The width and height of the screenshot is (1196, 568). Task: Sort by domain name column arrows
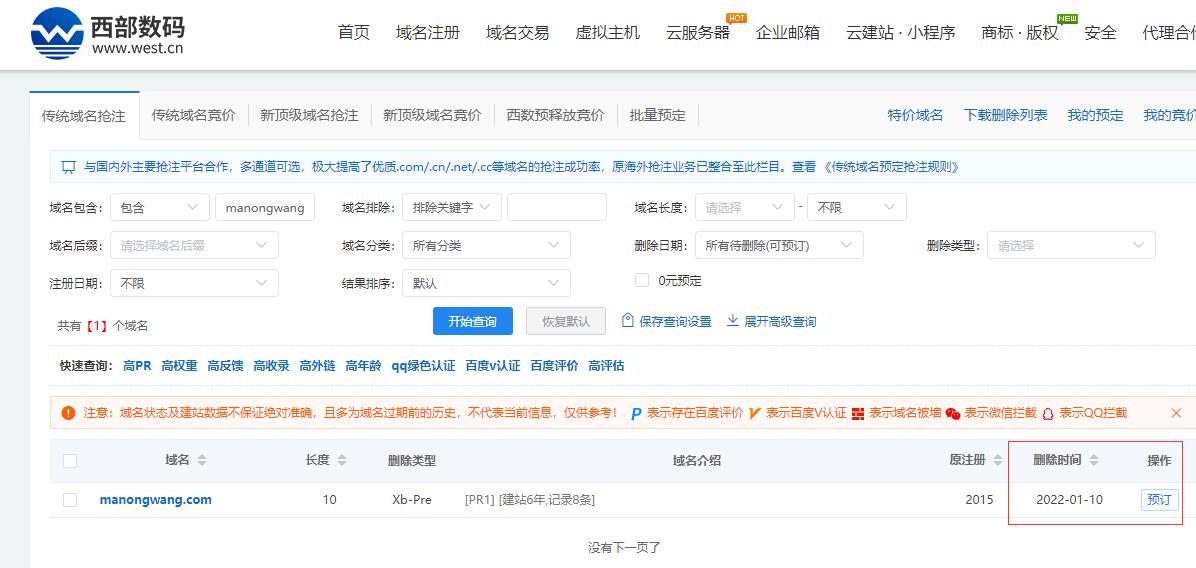[202, 460]
